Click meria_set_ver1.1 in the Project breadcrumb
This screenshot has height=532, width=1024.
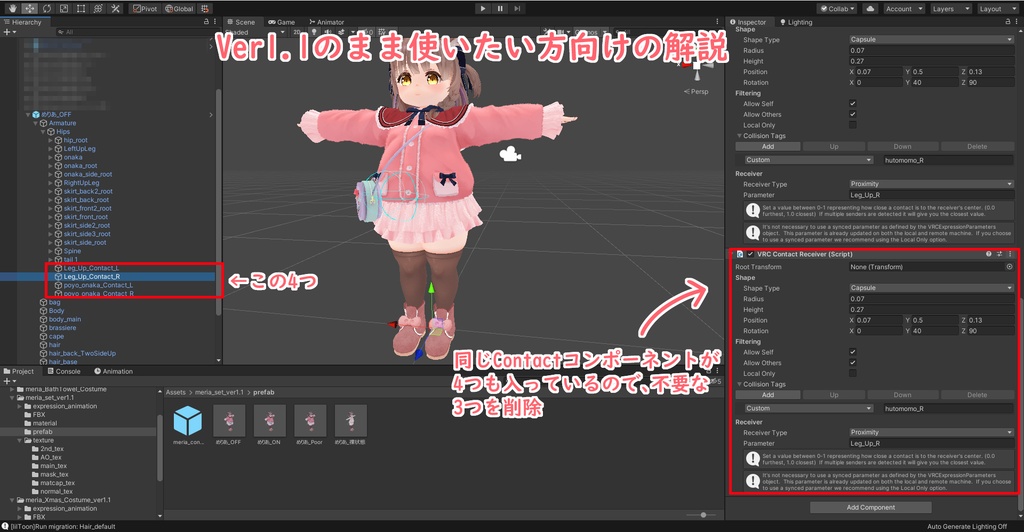(219, 392)
